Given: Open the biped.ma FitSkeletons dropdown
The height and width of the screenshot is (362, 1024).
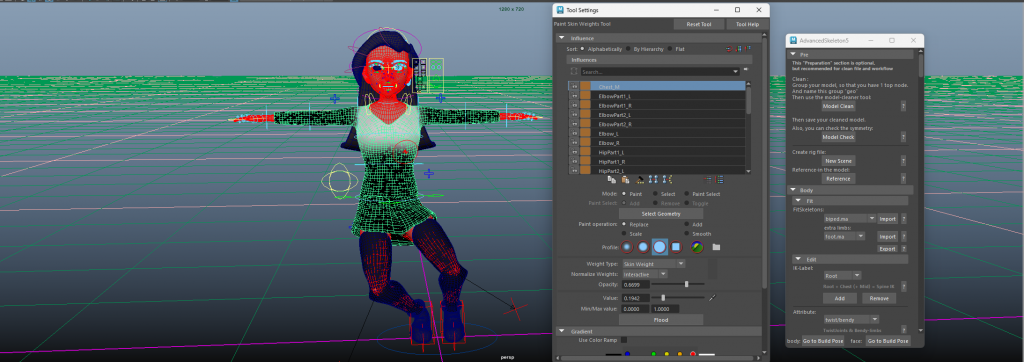Looking at the screenshot, I should (850, 219).
